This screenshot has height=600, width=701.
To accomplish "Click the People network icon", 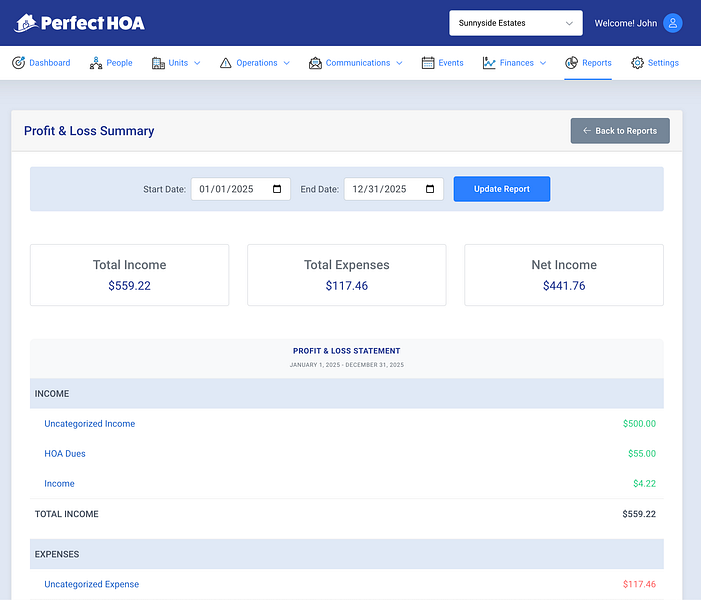I will pyautogui.click(x=96, y=63).
